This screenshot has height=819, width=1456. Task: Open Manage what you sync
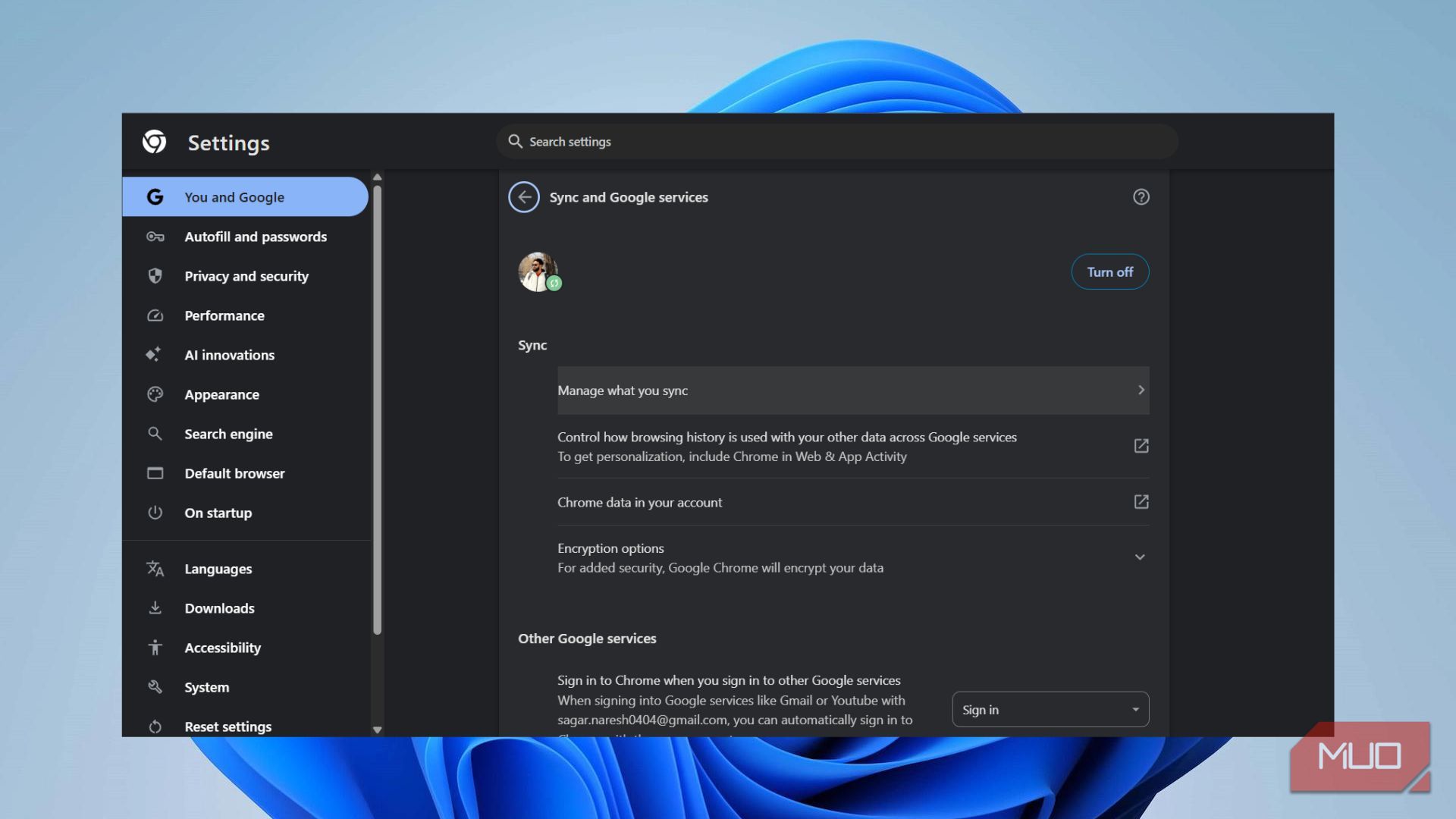853,391
